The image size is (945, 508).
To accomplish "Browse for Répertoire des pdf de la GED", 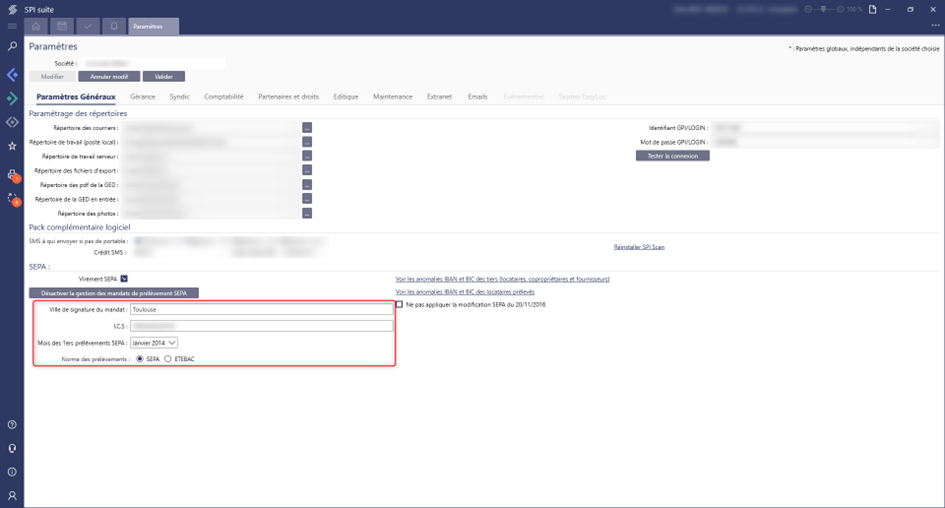I will point(307,185).
